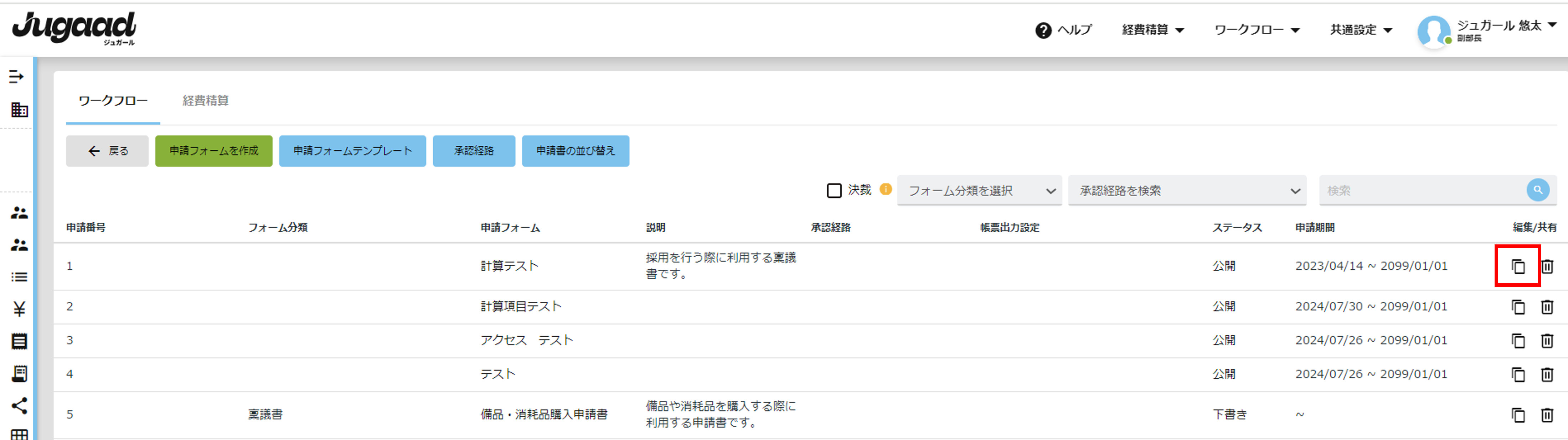Click the list icon in sidebar
Viewport: 1568px width, 440px height.
point(19,278)
